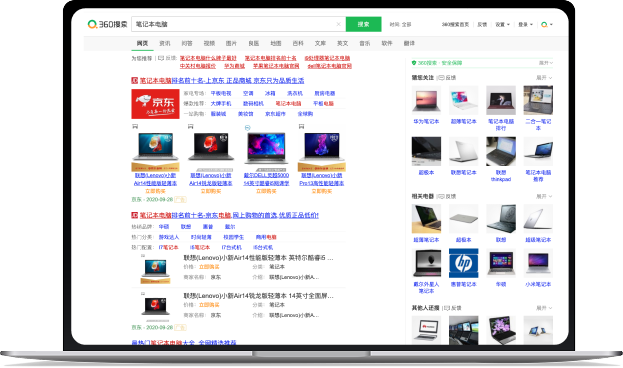623x368 pixels.
Task: Open the DELL laptop product image
Action: [266, 148]
